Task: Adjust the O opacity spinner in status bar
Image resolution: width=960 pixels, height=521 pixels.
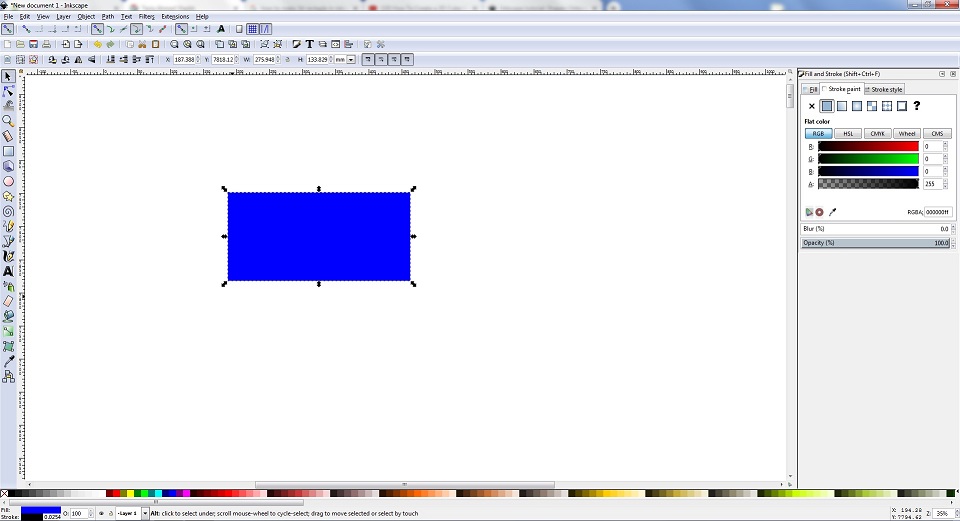Action: (x=91, y=513)
